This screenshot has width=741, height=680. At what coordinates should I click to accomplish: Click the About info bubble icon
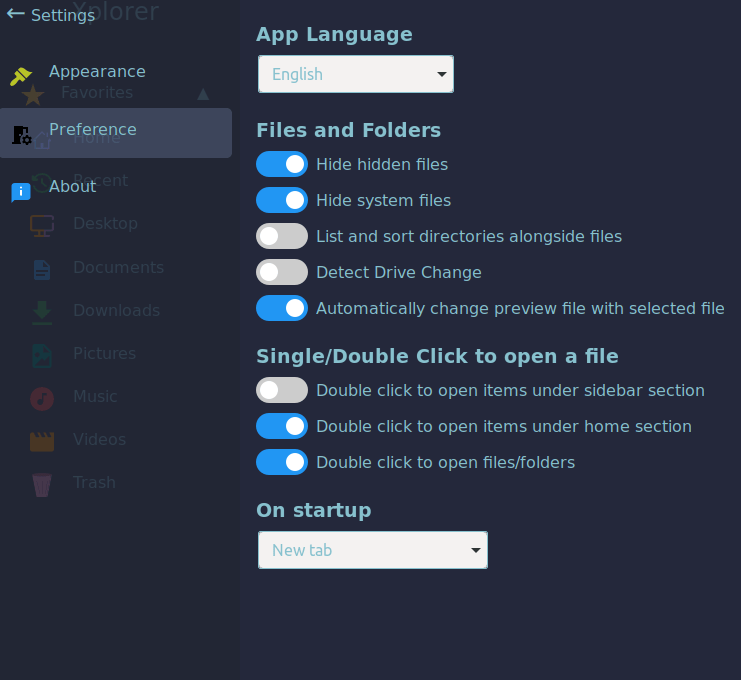point(21,192)
